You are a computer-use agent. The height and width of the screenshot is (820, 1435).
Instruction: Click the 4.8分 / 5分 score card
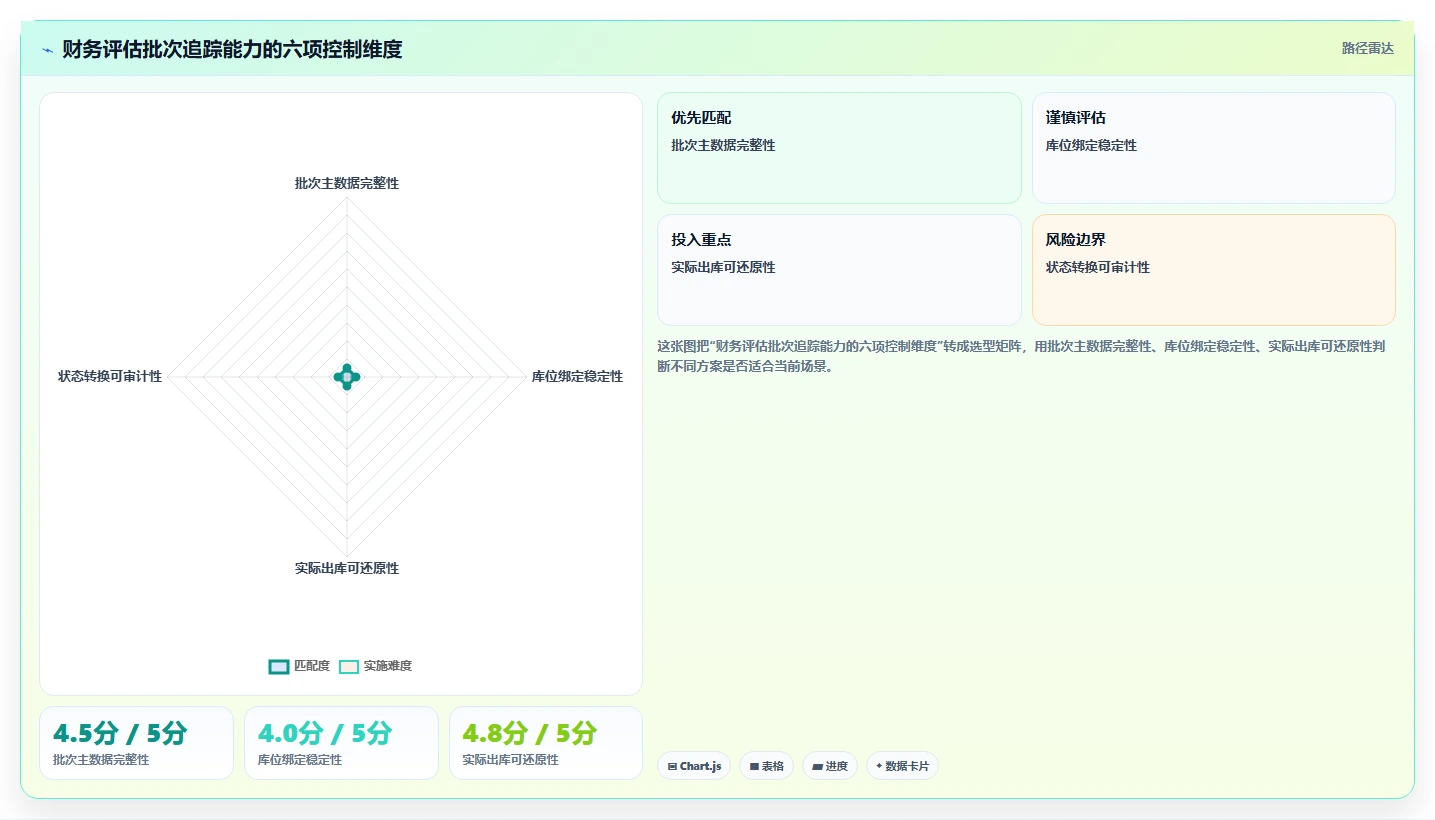click(x=546, y=743)
